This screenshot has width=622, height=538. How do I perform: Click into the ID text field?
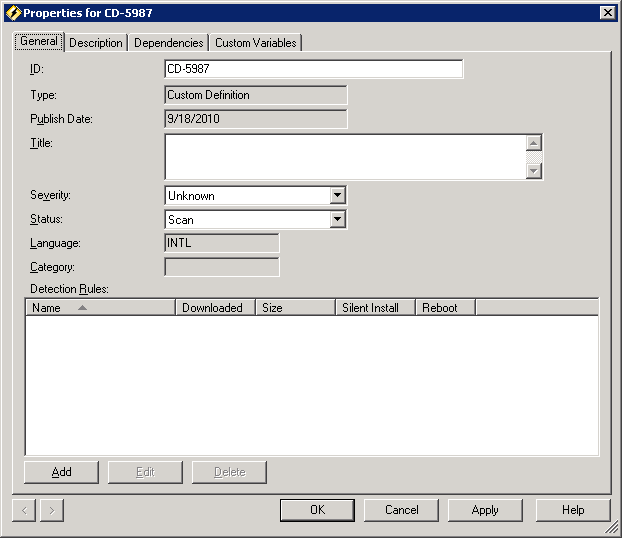313,69
